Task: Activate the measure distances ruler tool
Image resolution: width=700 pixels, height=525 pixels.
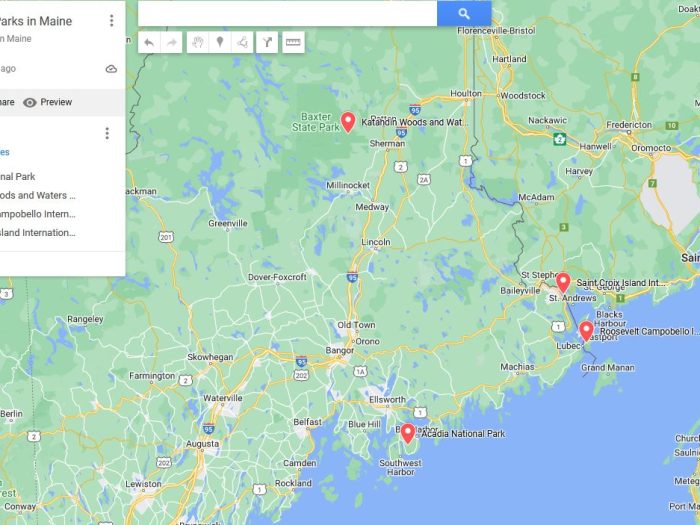Action: pyautogui.click(x=293, y=42)
